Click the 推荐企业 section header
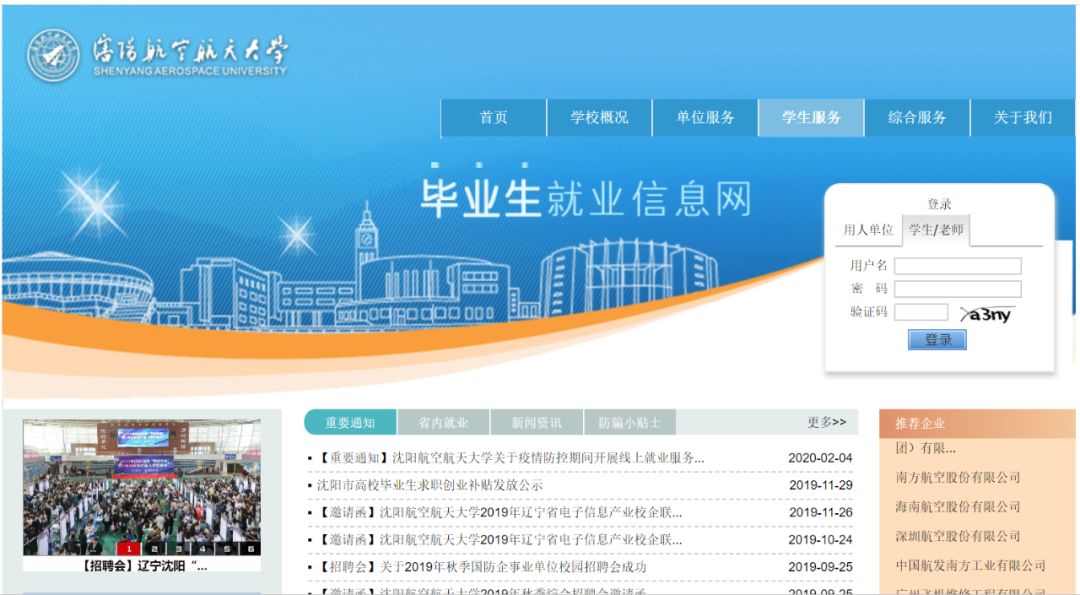Viewport: 1080px width, 595px height. pos(977,424)
